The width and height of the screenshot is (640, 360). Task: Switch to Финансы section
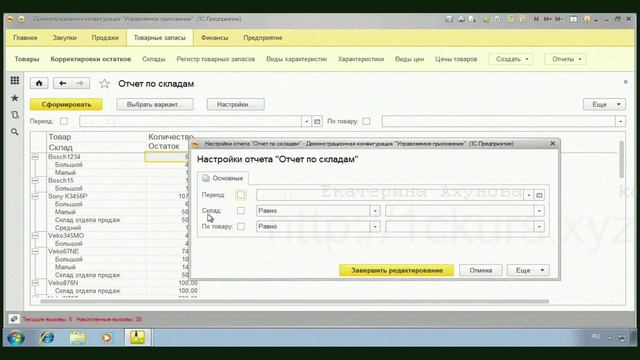tap(214, 38)
